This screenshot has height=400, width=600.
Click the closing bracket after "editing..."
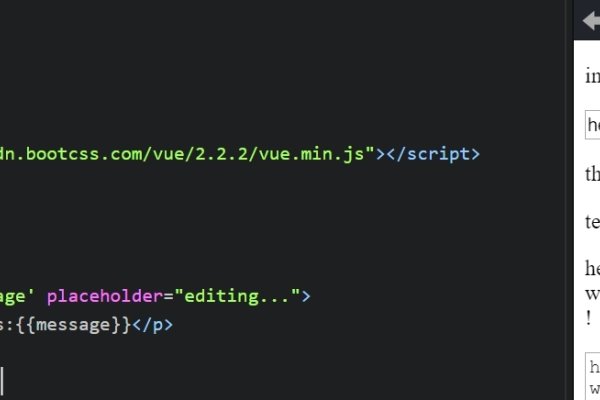pos(306,296)
